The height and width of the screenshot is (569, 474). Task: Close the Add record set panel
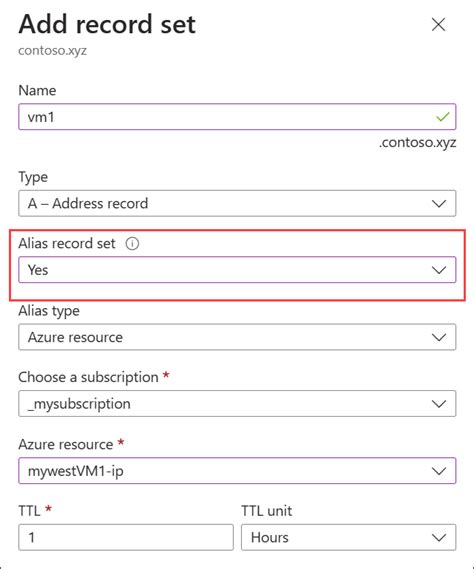(438, 25)
